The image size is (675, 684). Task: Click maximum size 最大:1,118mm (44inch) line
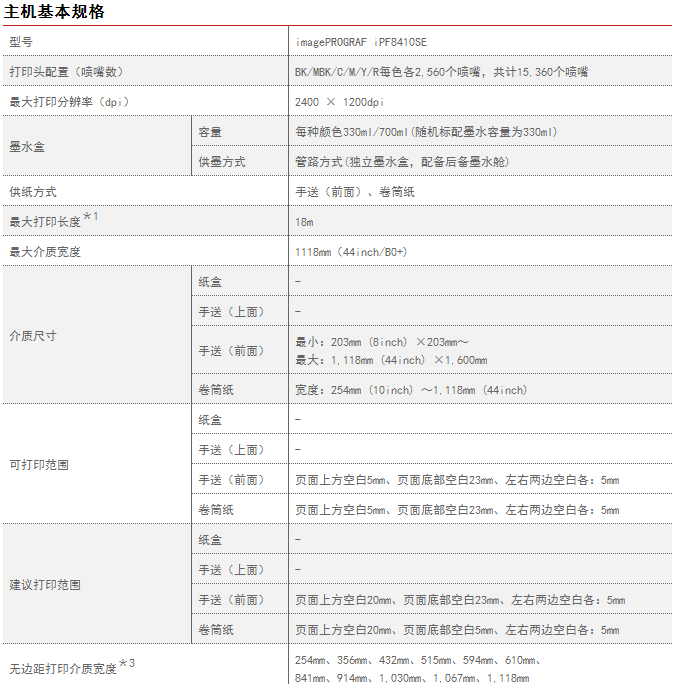pos(391,360)
